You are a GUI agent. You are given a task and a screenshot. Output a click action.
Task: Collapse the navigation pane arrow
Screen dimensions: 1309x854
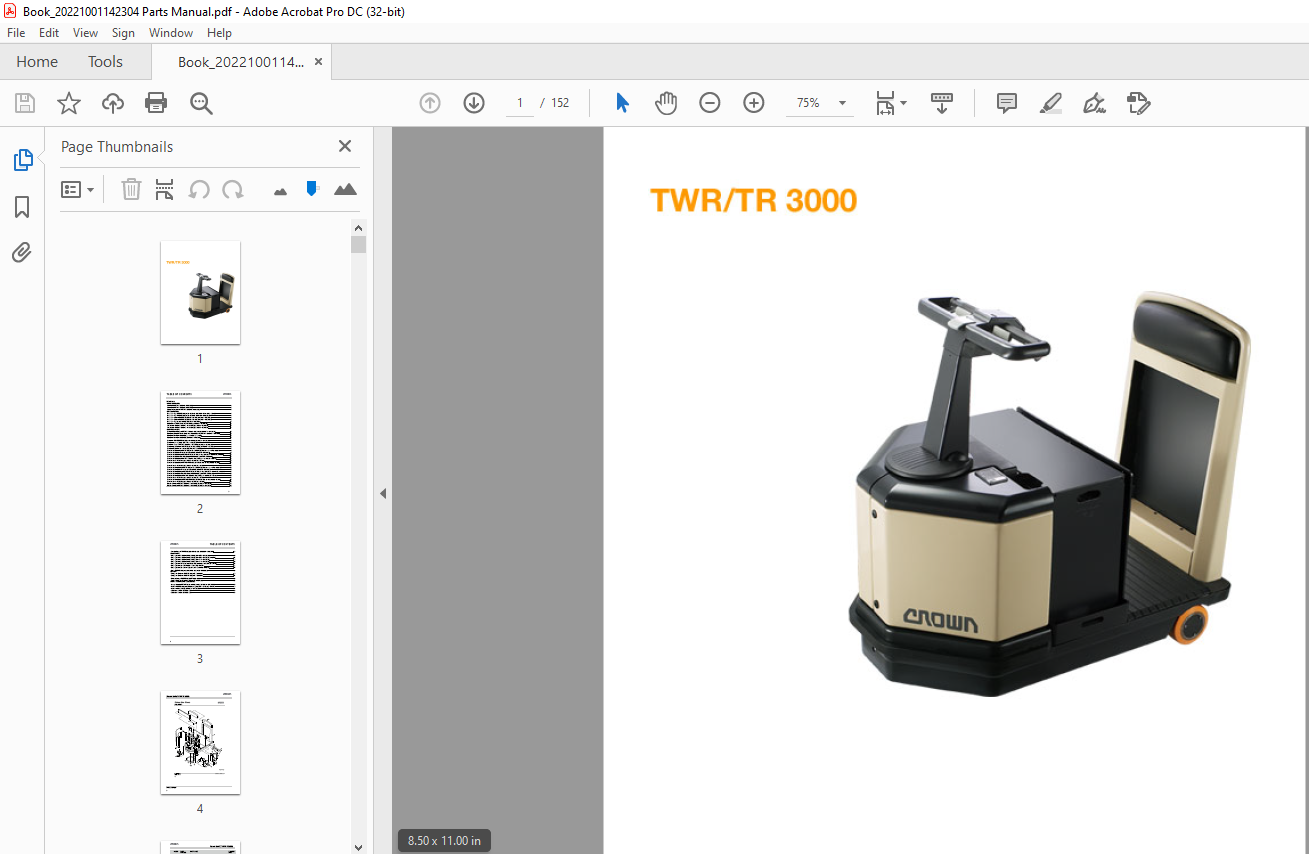[x=382, y=493]
